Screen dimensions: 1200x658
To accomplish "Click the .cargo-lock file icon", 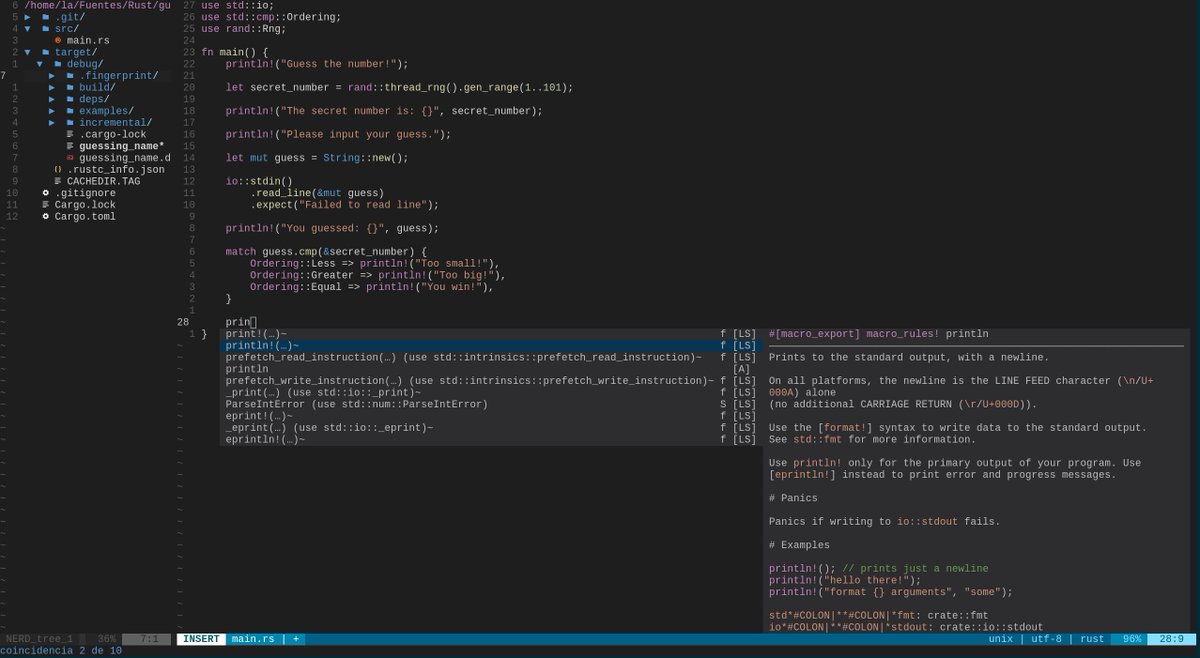I will tap(69, 134).
